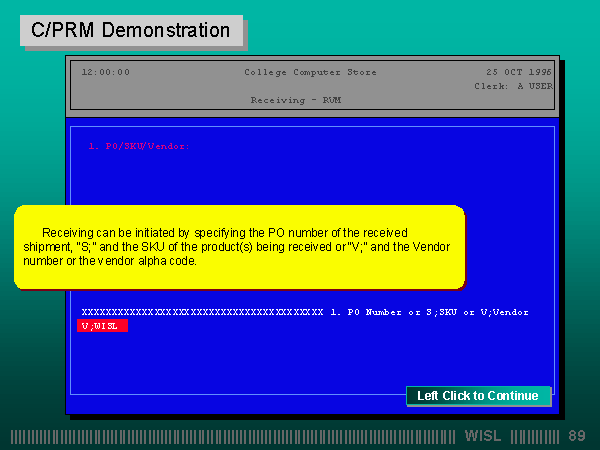Click the WISL logo text in footer
The height and width of the screenshot is (450, 600).
[x=484, y=436]
